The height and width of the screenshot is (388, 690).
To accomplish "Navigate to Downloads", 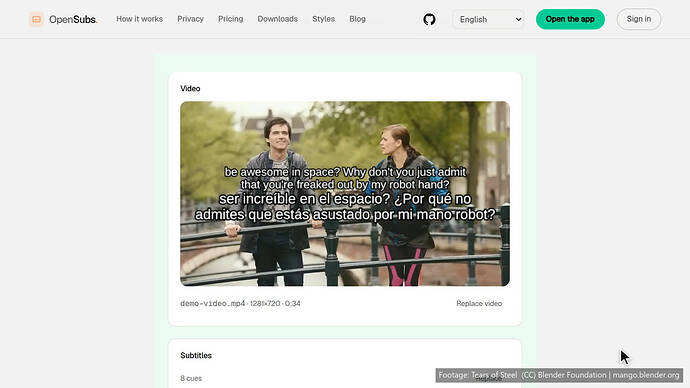I will [278, 19].
